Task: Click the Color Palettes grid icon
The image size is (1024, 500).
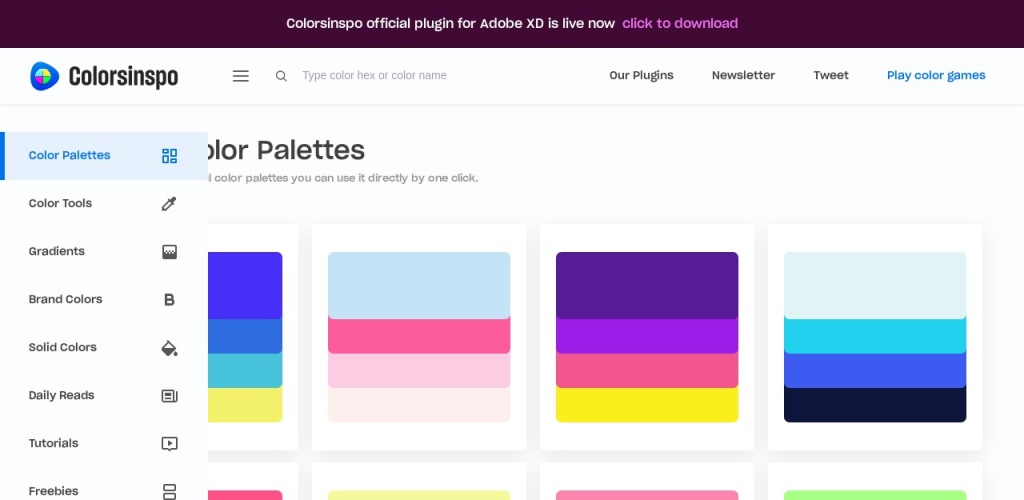Action: [x=169, y=156]
